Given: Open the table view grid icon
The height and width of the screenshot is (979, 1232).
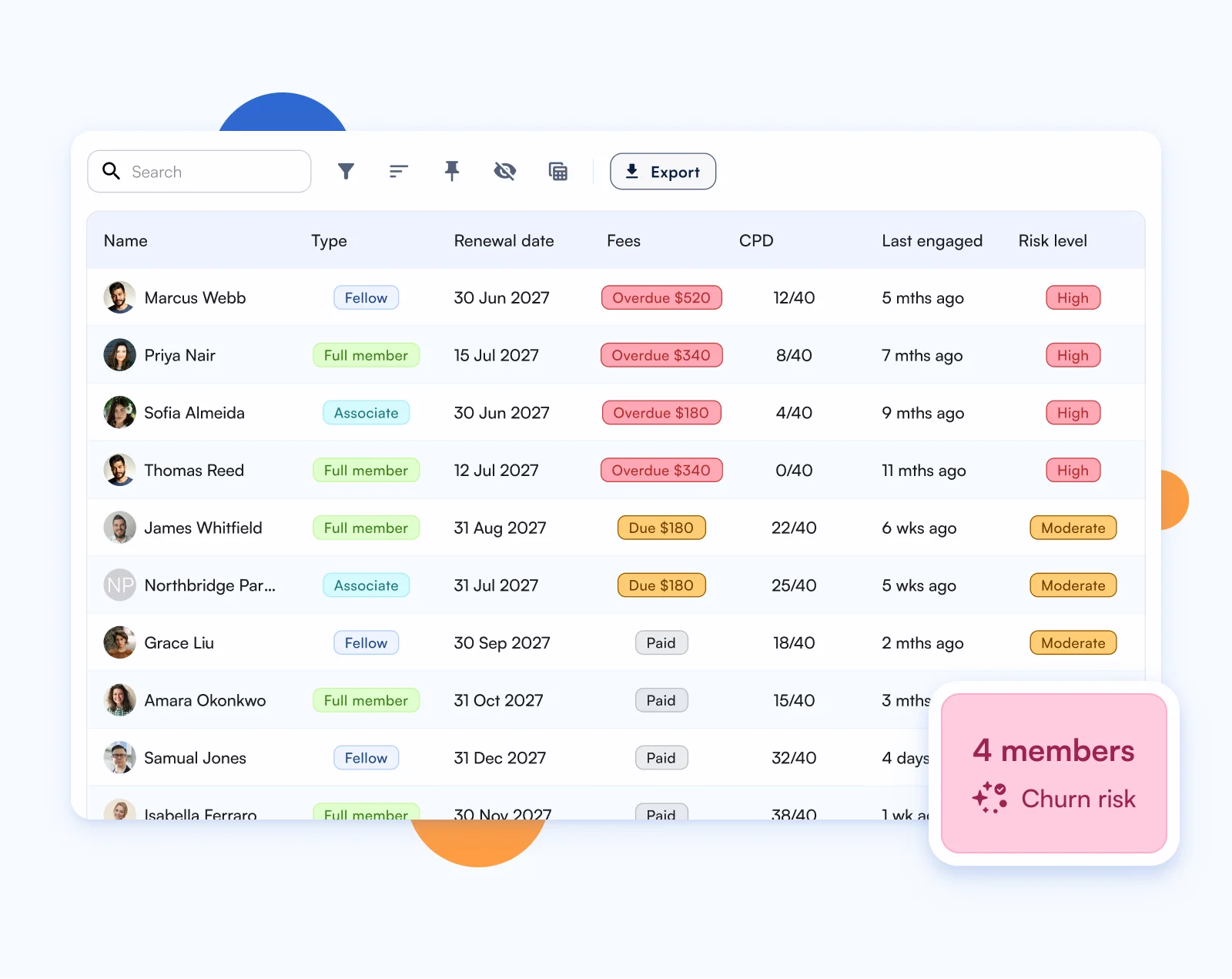Looking at the screenshot, I should click(x=558, y=171).
